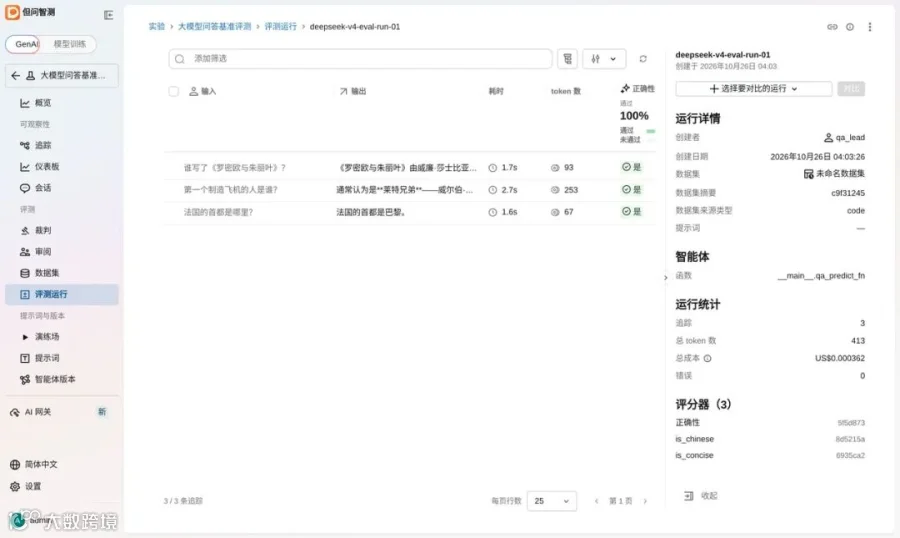Image resolution: width=900 pixels, height=538 pixels.
Task: Go to the previous page arrow
Action: 596,501
